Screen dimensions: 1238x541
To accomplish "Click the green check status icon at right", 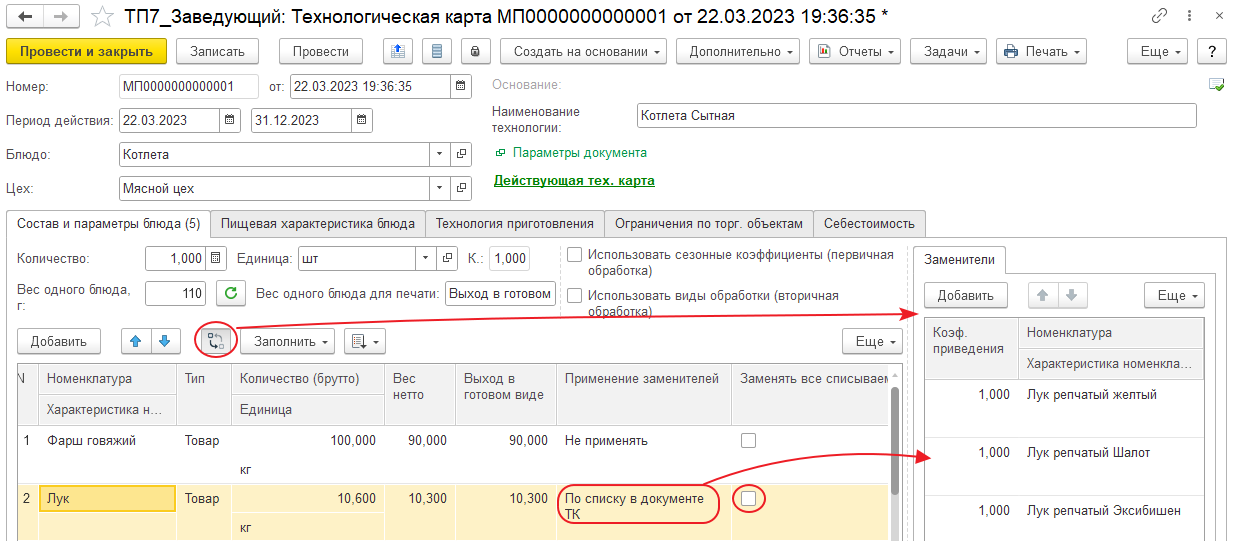I will coord(1217,85).
